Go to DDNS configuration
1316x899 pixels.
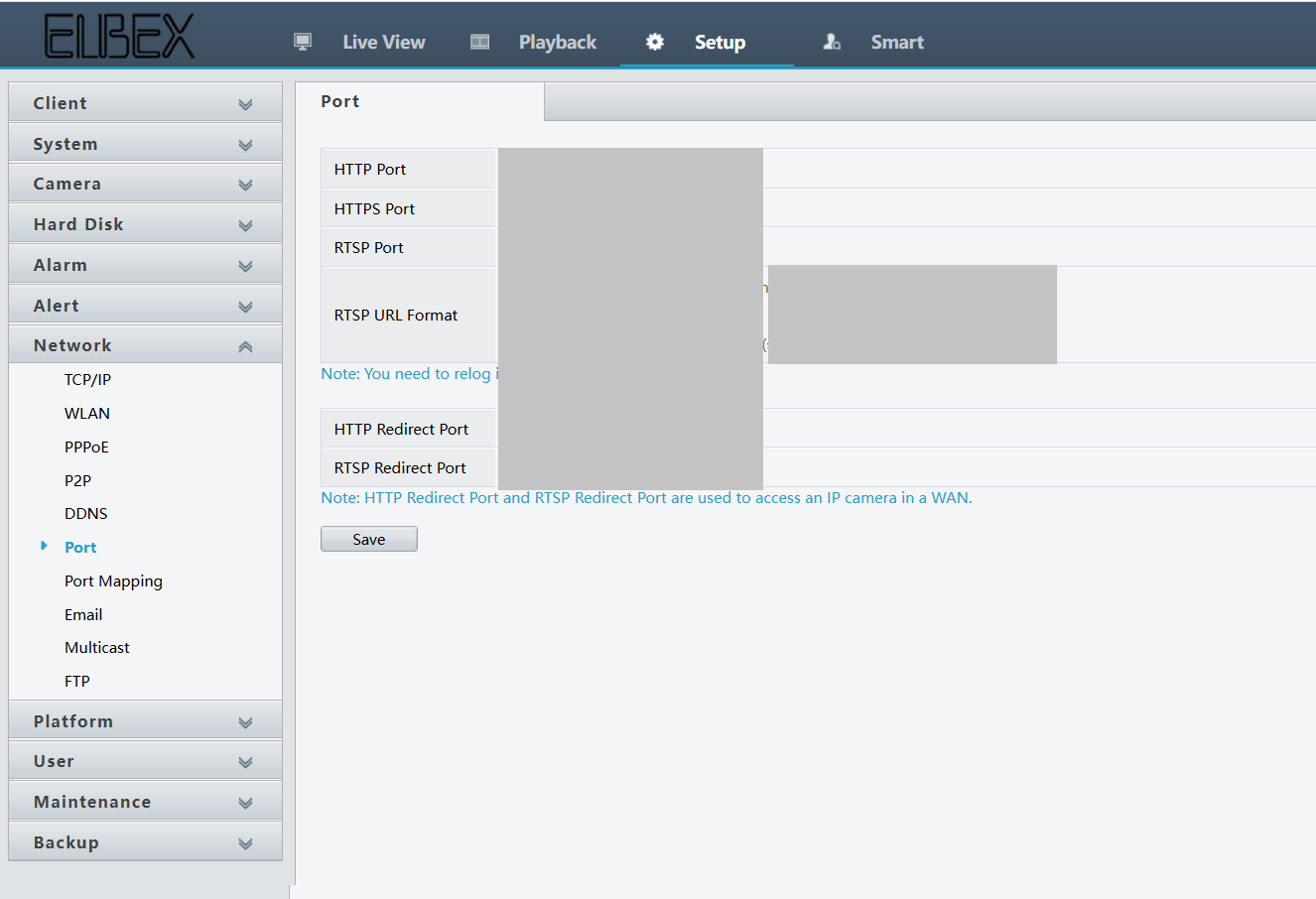click(x=85, y=513)
